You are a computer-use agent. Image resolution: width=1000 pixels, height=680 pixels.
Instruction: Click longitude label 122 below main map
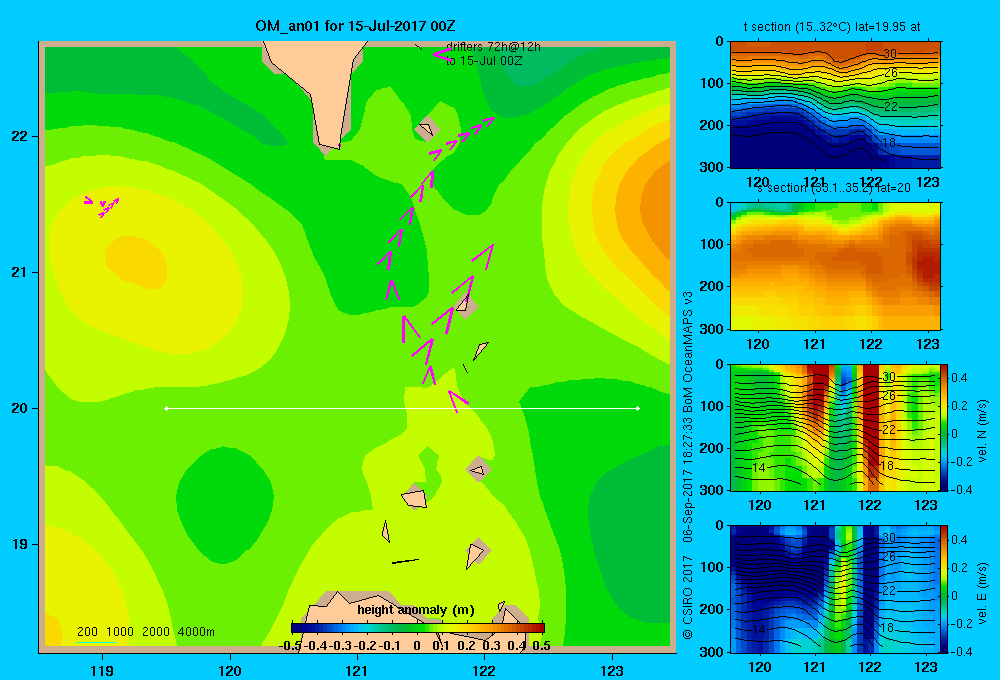[484, 670]
